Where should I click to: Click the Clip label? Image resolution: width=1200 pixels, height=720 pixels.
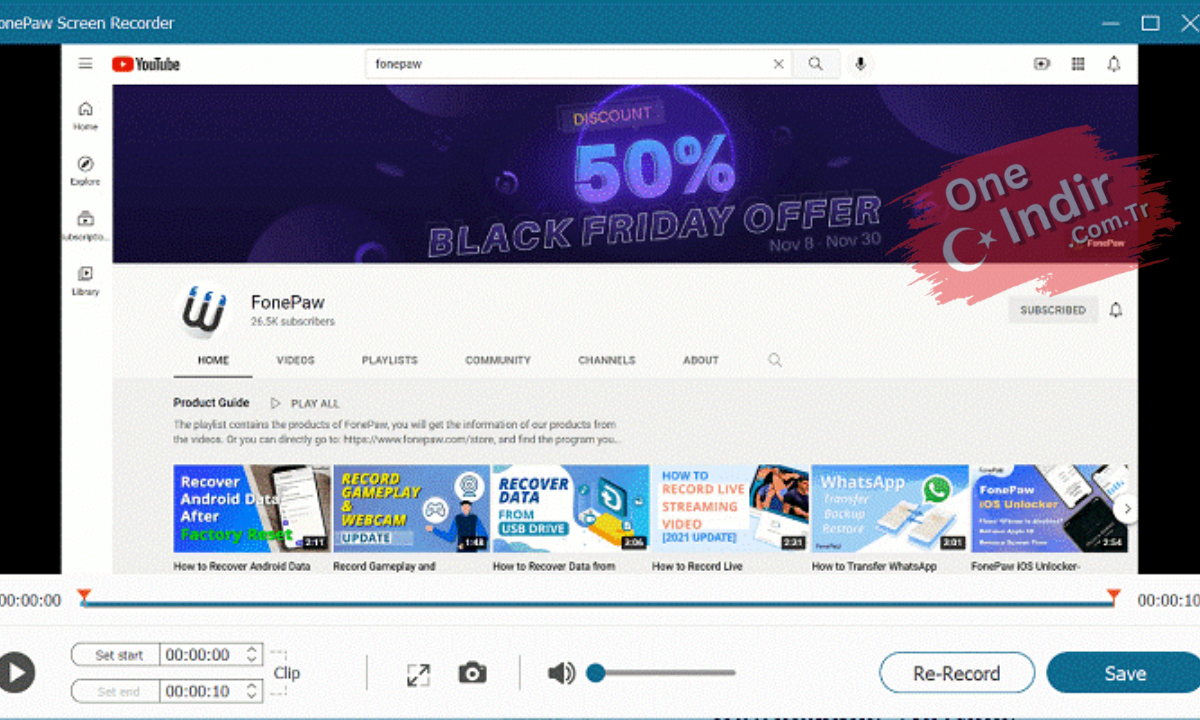click(x=287, y=673)
